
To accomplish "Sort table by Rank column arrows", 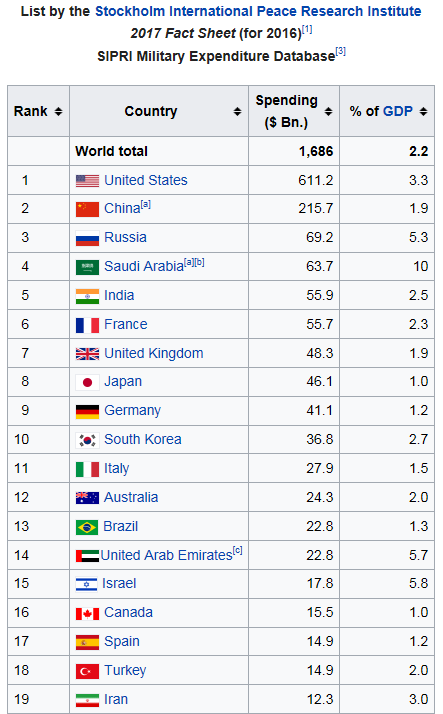I will (58, 112).
